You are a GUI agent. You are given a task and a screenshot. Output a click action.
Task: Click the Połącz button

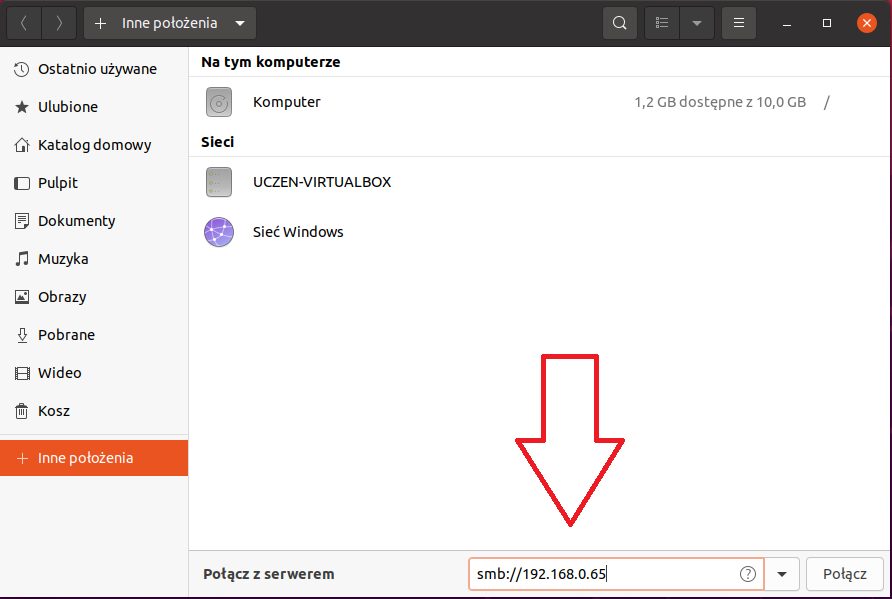pos(845,574)
